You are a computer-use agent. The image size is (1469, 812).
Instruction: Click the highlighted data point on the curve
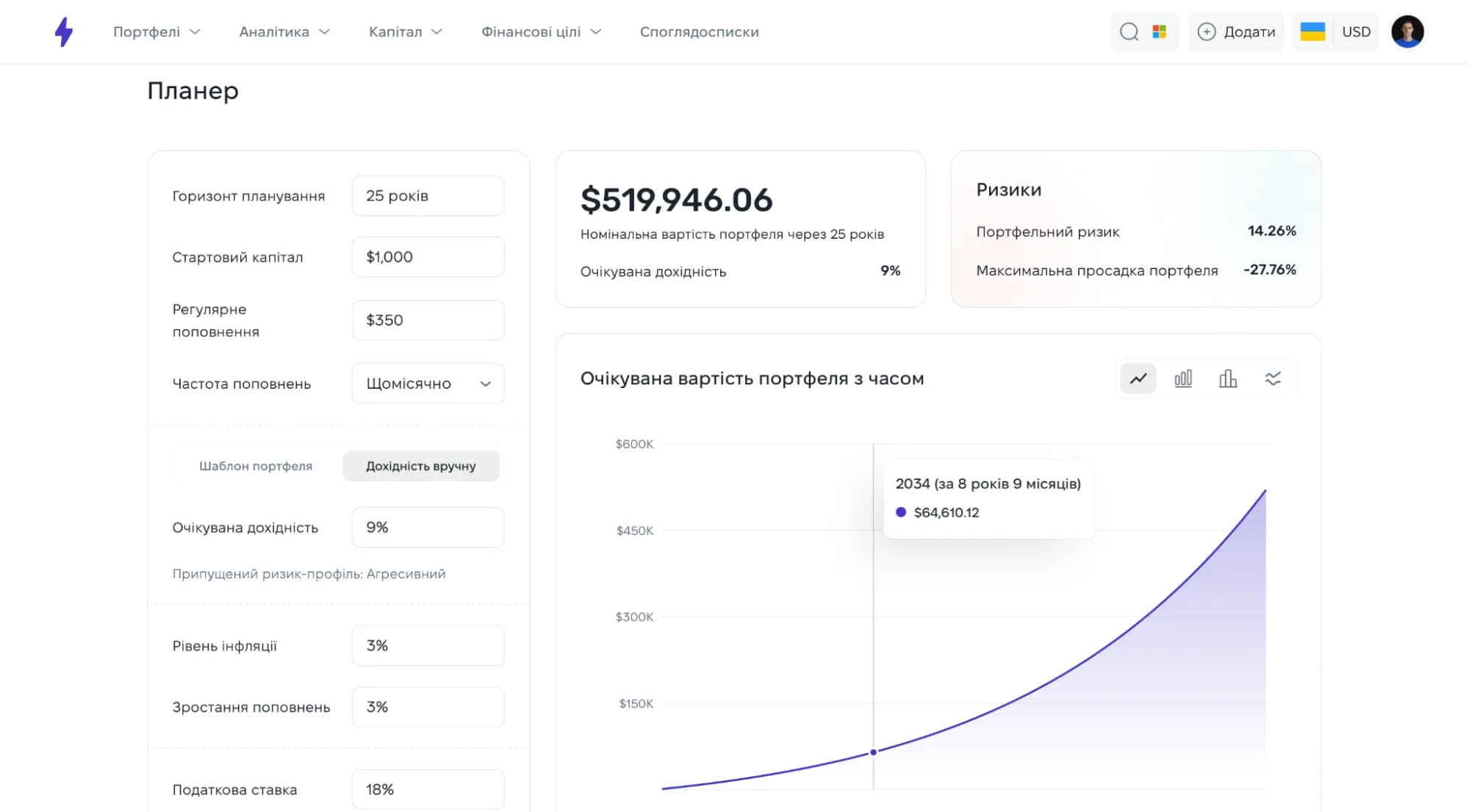[873, 752]
